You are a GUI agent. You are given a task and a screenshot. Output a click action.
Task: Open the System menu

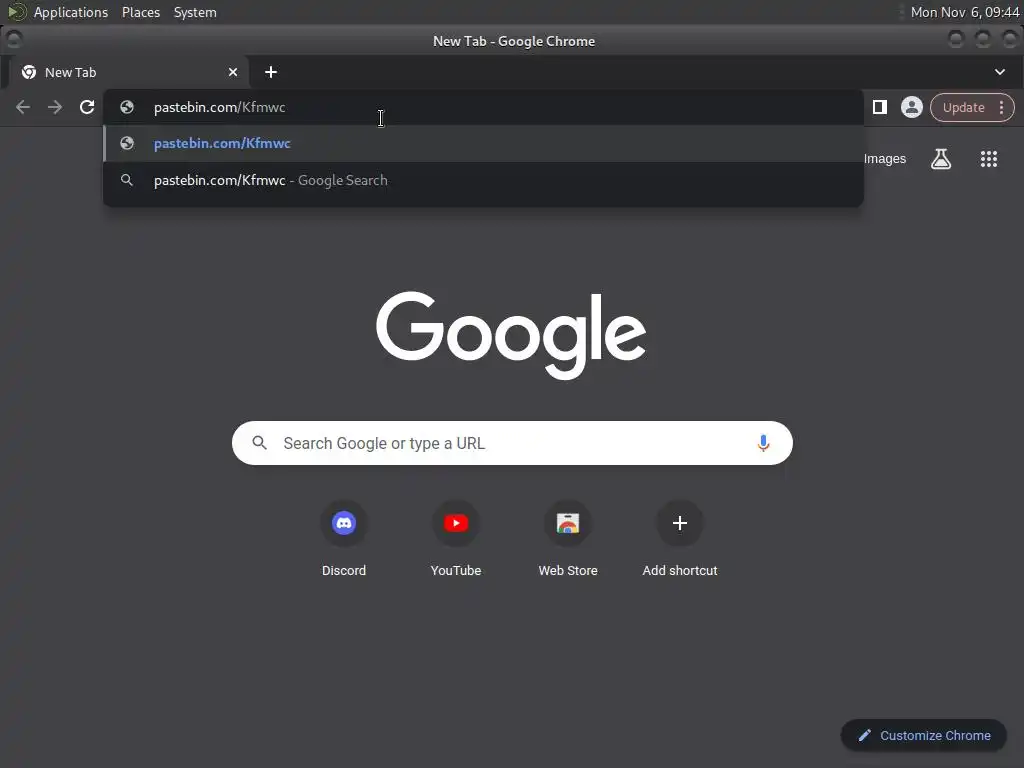pos(195,12)
